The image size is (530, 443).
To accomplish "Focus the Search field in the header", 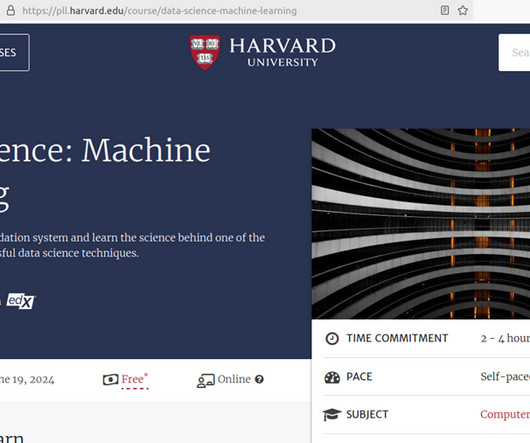I will pyautogui.click(x=514, y=52).
